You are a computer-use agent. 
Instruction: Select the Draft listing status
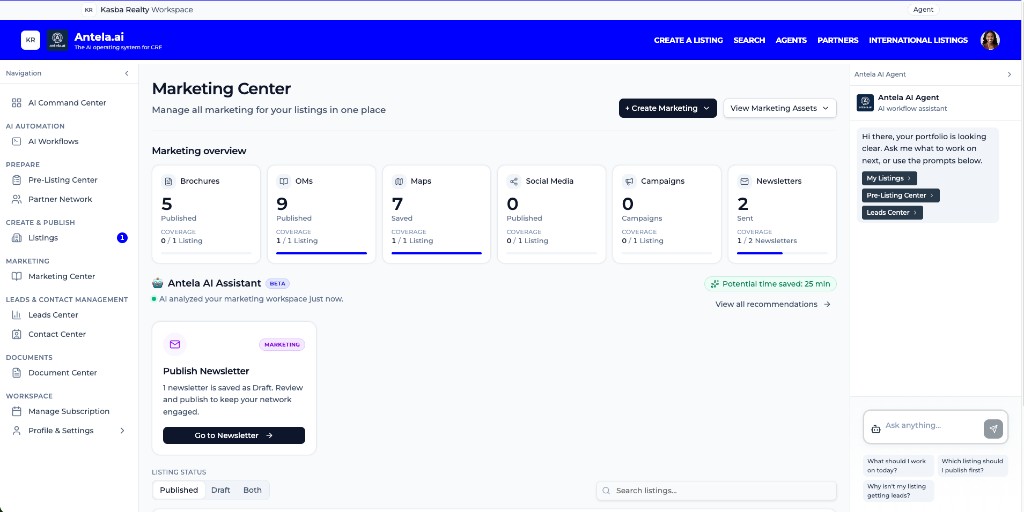221,490
